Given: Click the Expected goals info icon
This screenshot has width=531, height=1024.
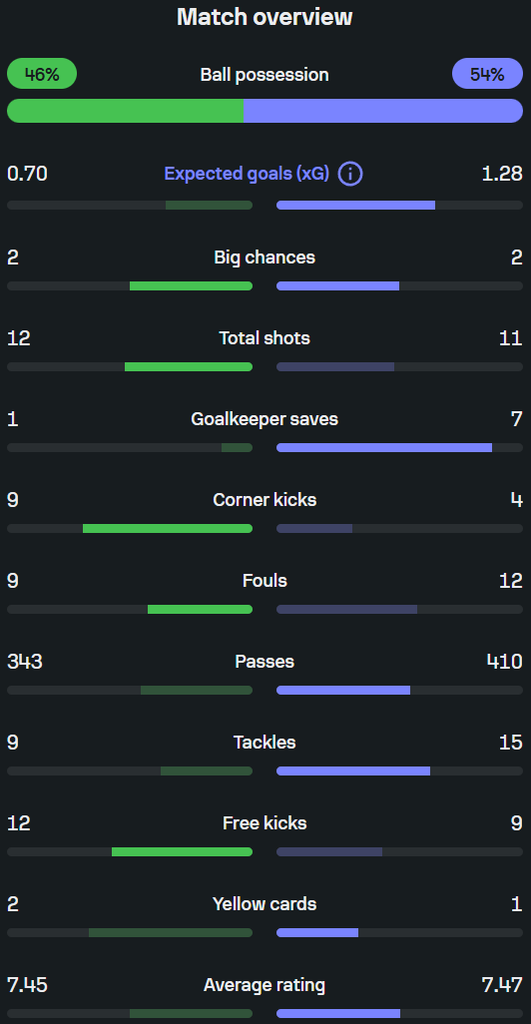Looking at the screenshot, I should click(350, 174).
